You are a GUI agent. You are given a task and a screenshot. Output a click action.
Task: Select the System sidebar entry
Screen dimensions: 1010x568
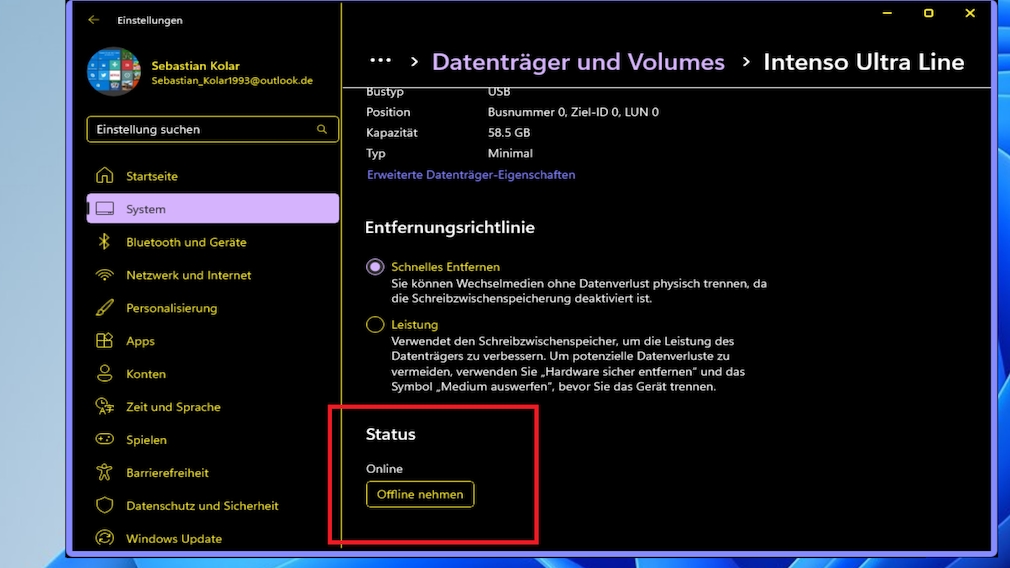pos(213,209)
